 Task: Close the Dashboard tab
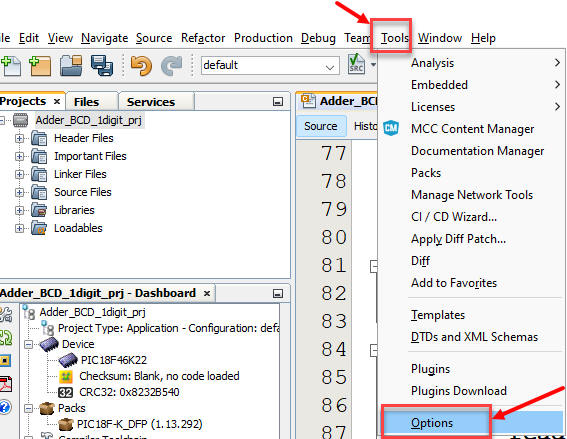click(x=207, y=293)
